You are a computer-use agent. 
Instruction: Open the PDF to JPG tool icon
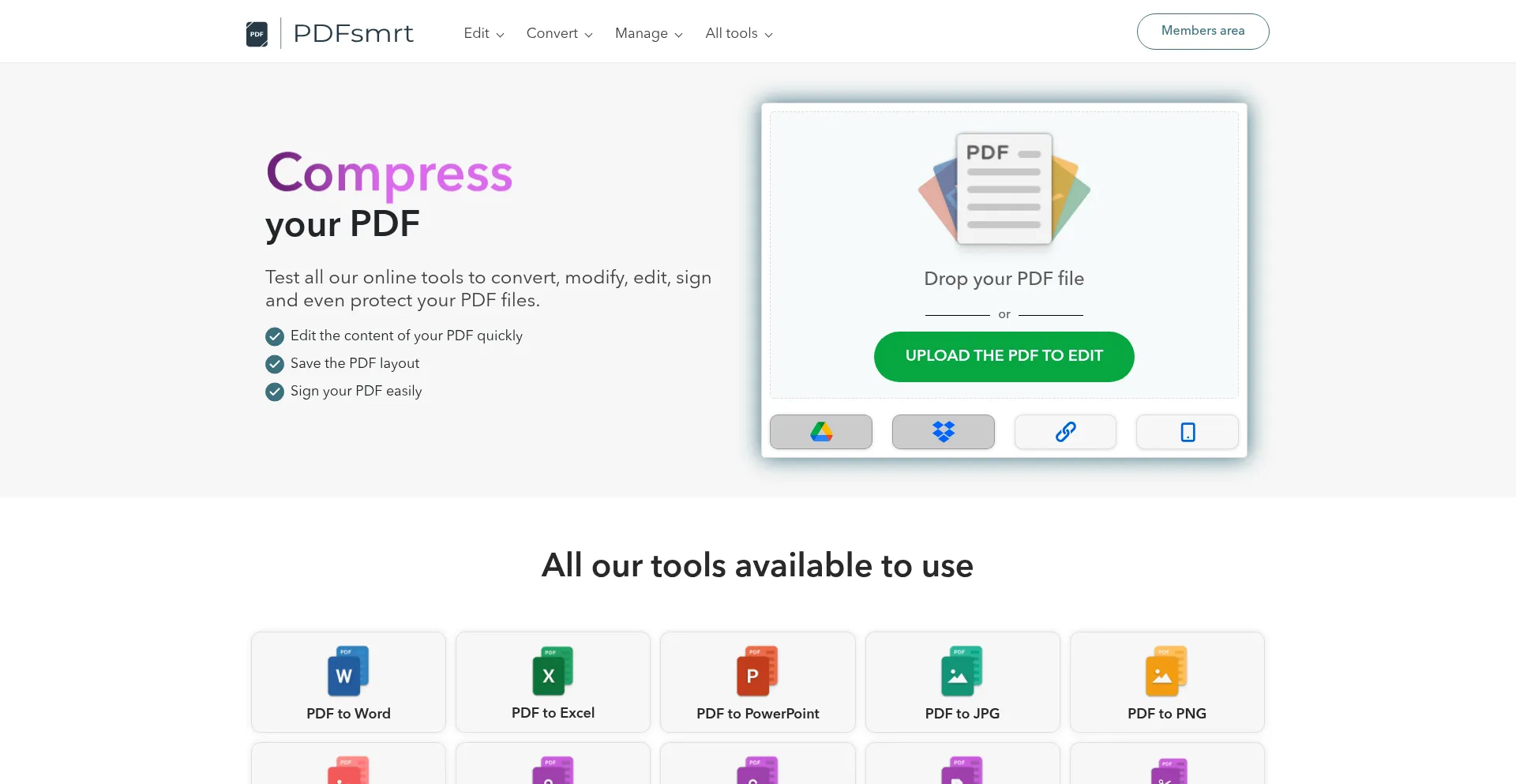pyautogui.click(x=962, y=671)
